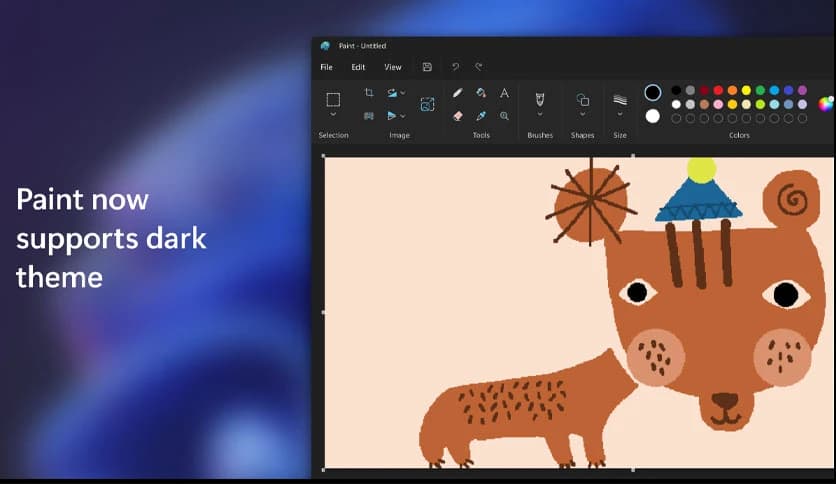Screen dimensions: 836x484
Task: Pick the indigo color swatch
Action: pos(789,90)
